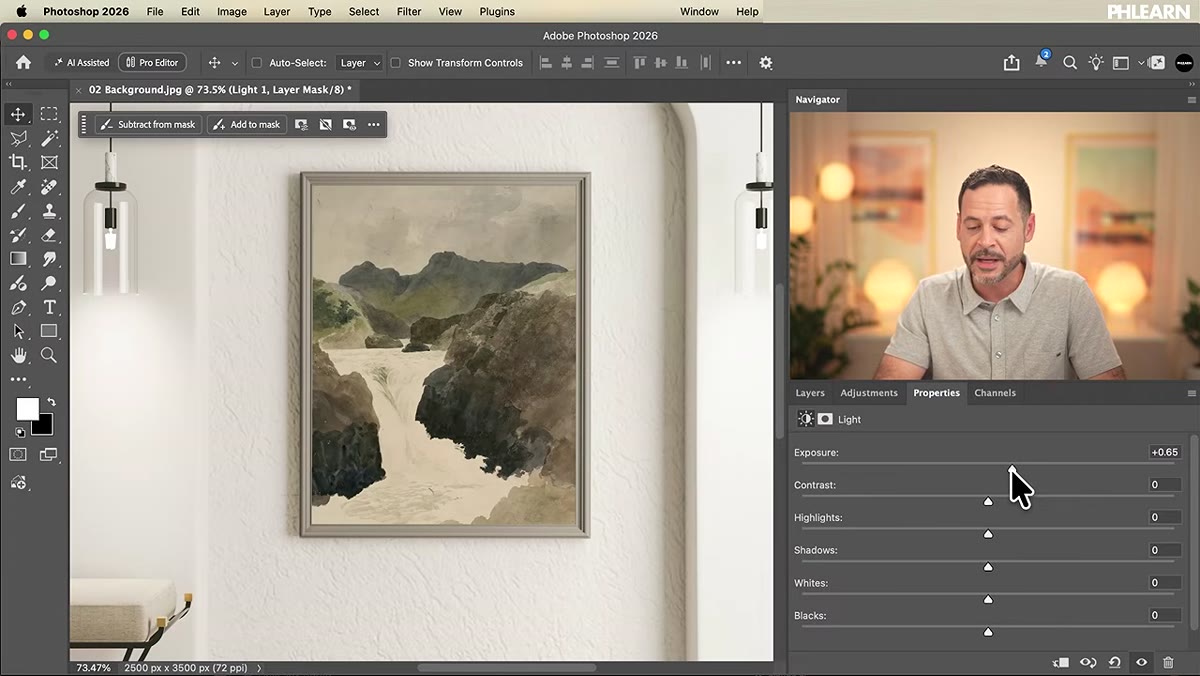Screen dimensions: 1200x676
Task: Select the Pen tool
Action: click(x=18, y=307)
